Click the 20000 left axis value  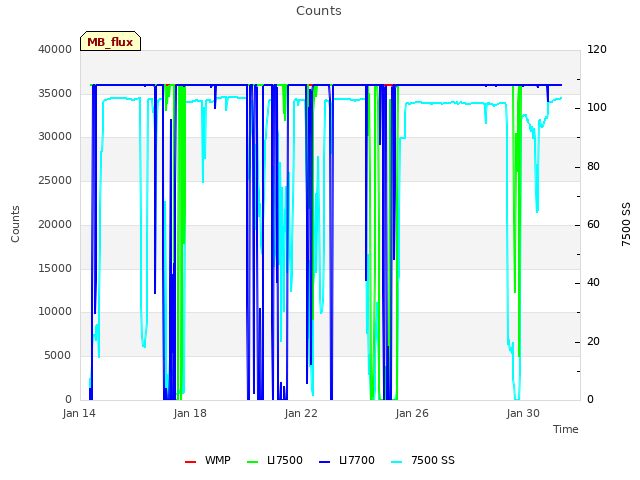click(x=55, y=224)
